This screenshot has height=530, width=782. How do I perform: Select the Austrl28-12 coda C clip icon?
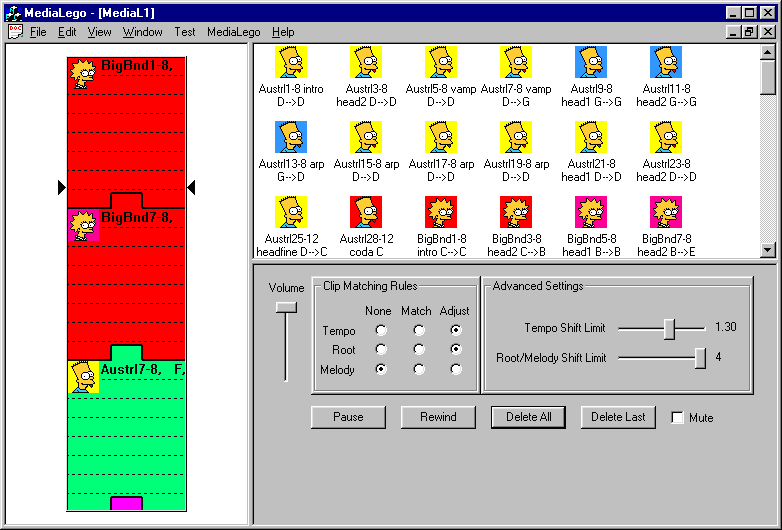(366, 212)
